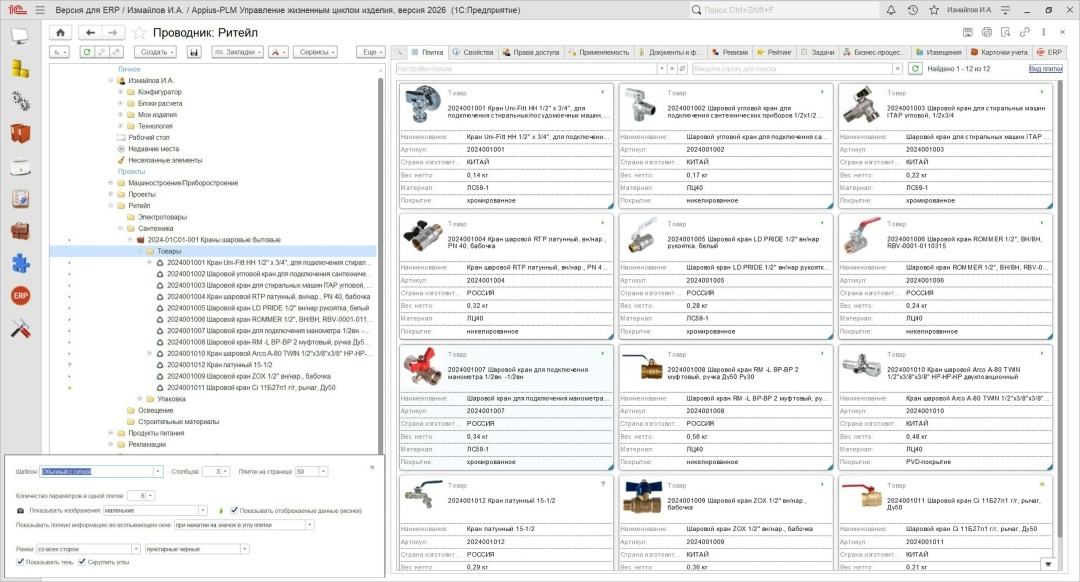Add Проводник: Ритейл to favorites star
The image size is (1080, 582).
[x=139, y=32]
